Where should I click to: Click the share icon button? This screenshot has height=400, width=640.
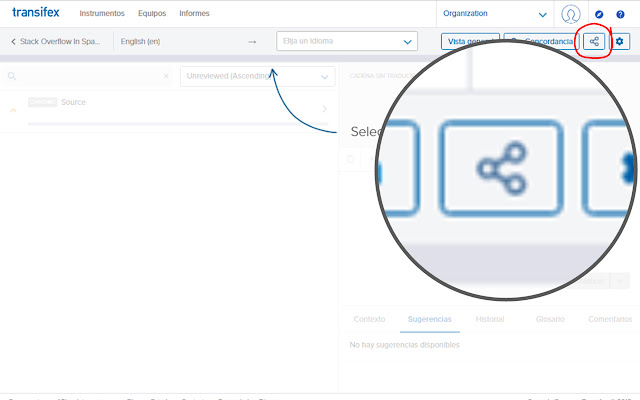point(594,41)
